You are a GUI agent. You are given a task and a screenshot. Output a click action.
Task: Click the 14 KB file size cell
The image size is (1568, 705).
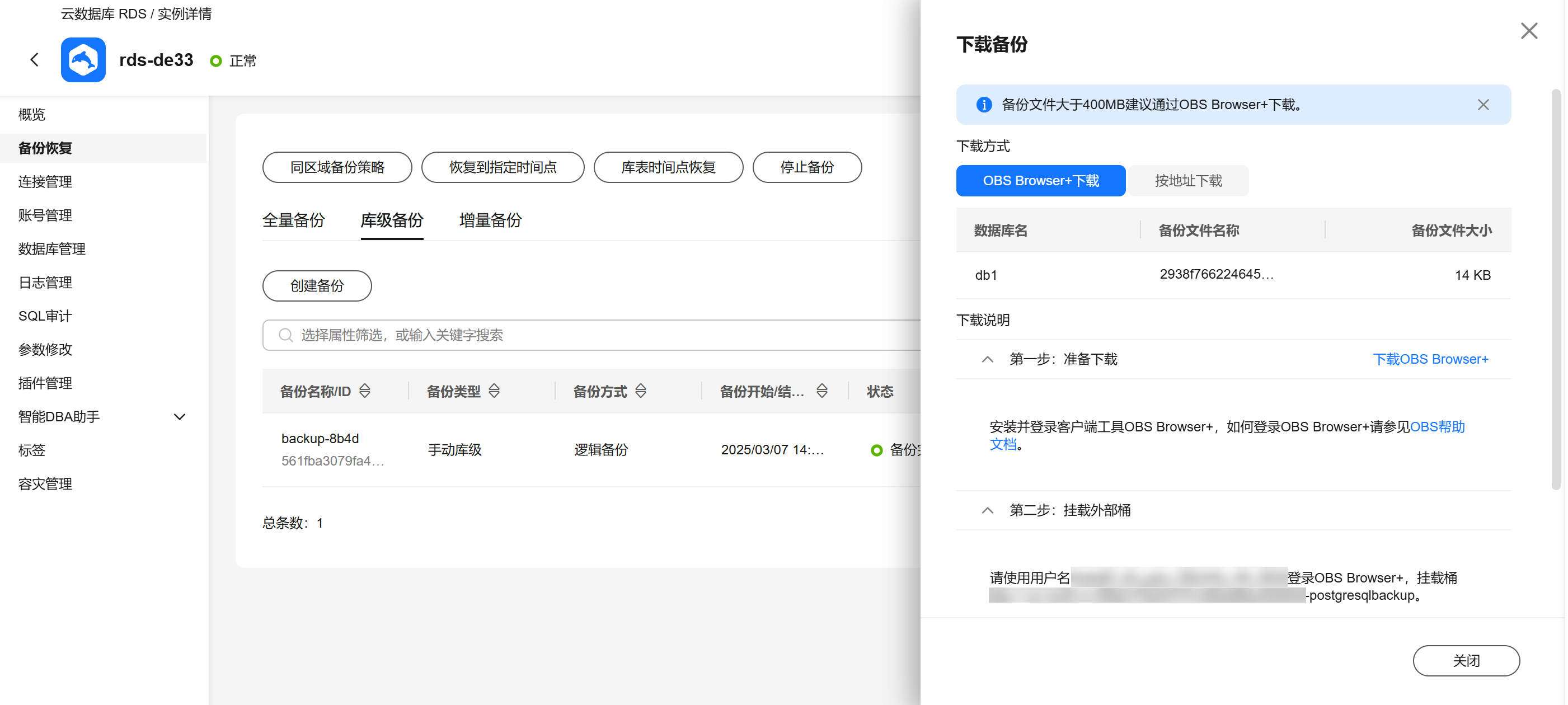tap(1472, 275)
